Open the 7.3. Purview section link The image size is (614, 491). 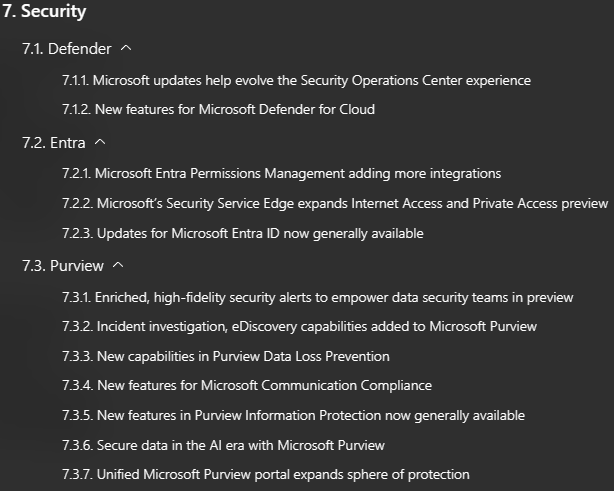(63, 267)
